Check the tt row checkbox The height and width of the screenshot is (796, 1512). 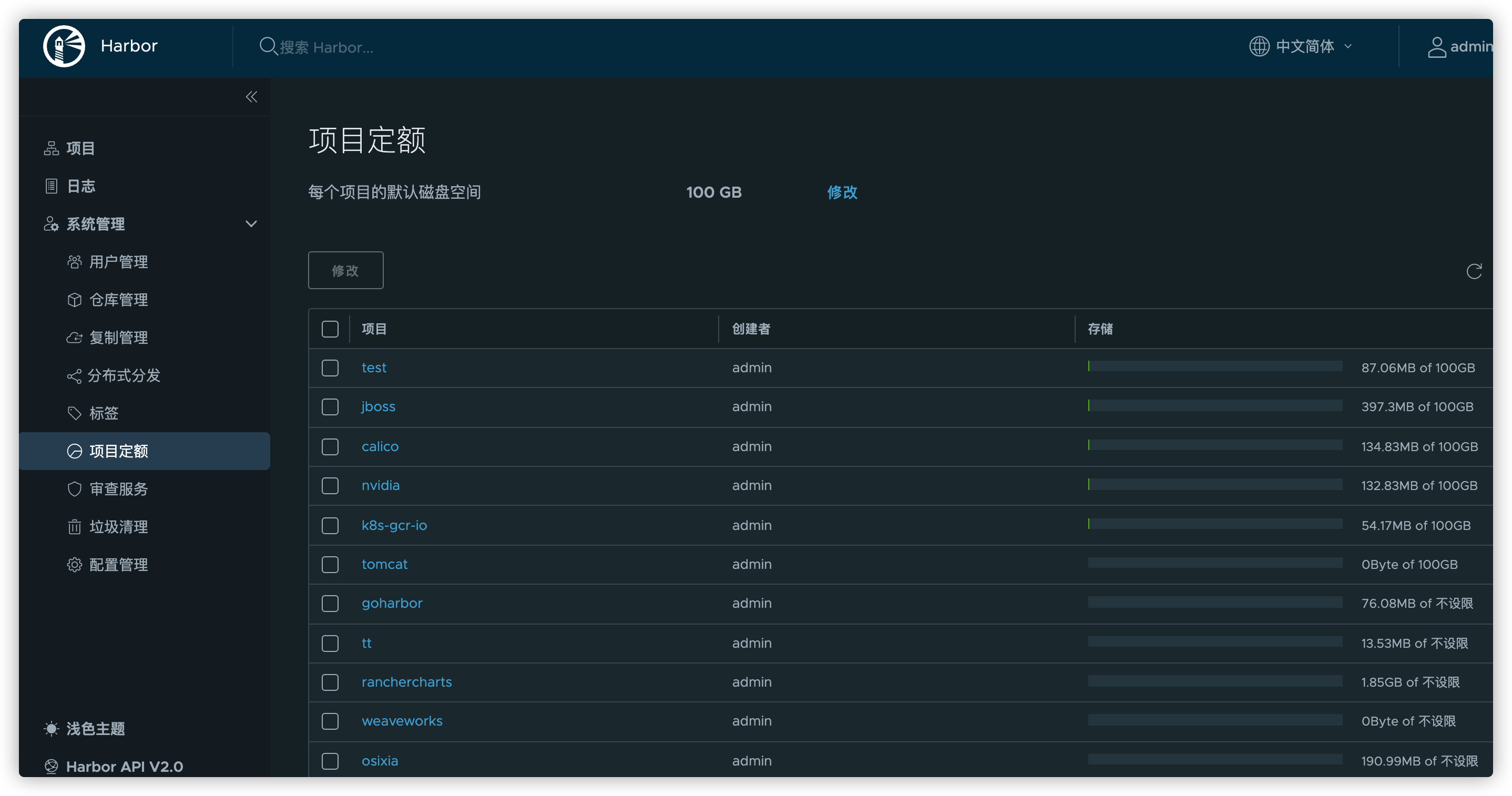[330, 644]
